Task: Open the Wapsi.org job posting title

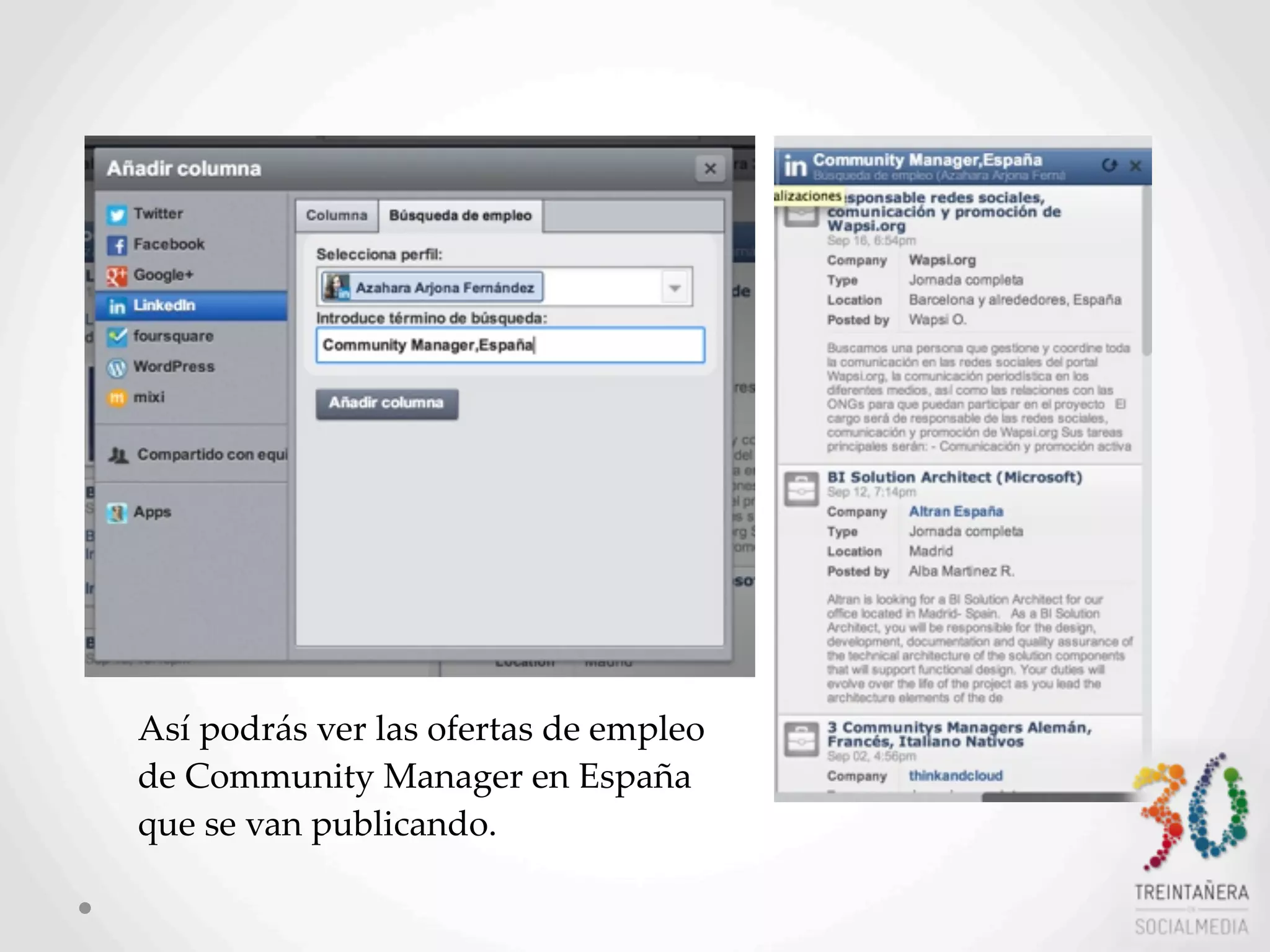Action: coord(944,212)
